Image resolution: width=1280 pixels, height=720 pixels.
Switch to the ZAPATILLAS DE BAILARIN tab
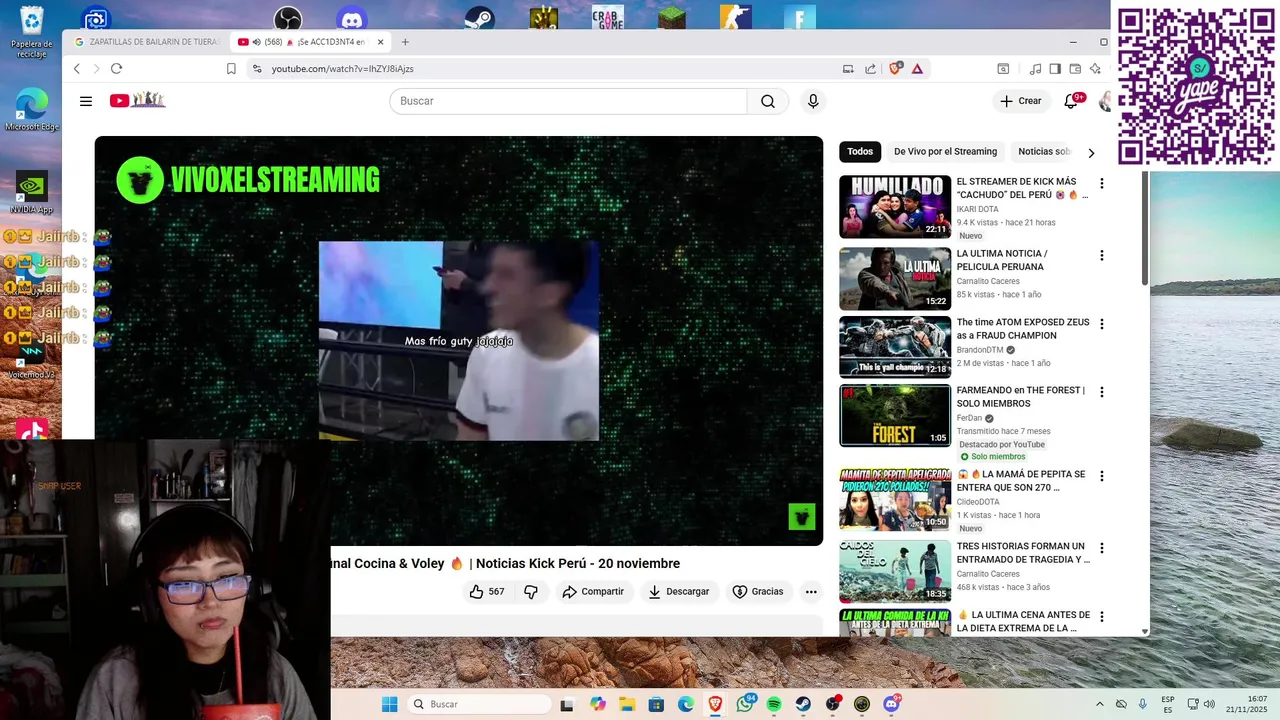(x=147, y=42)
